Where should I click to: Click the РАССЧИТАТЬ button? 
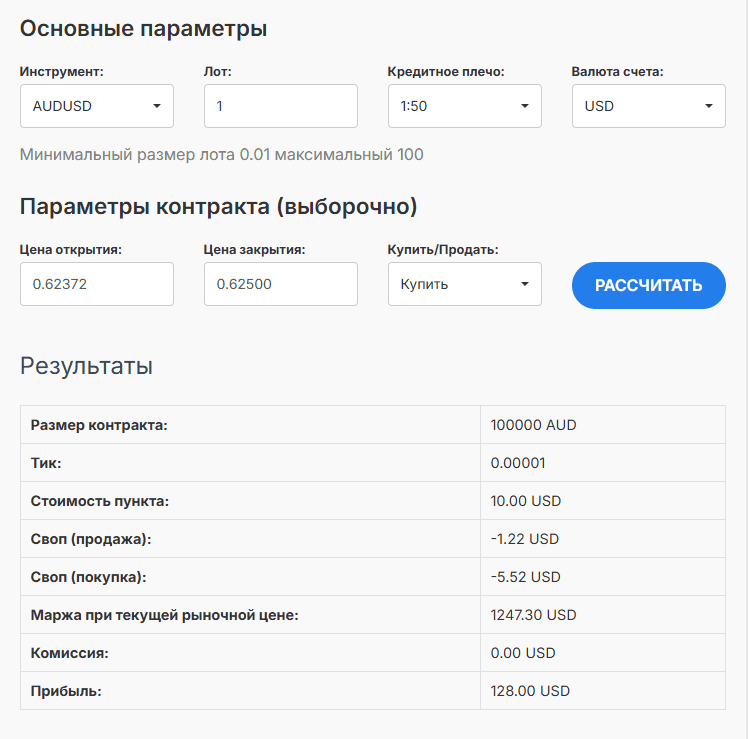tap(649, 285)
